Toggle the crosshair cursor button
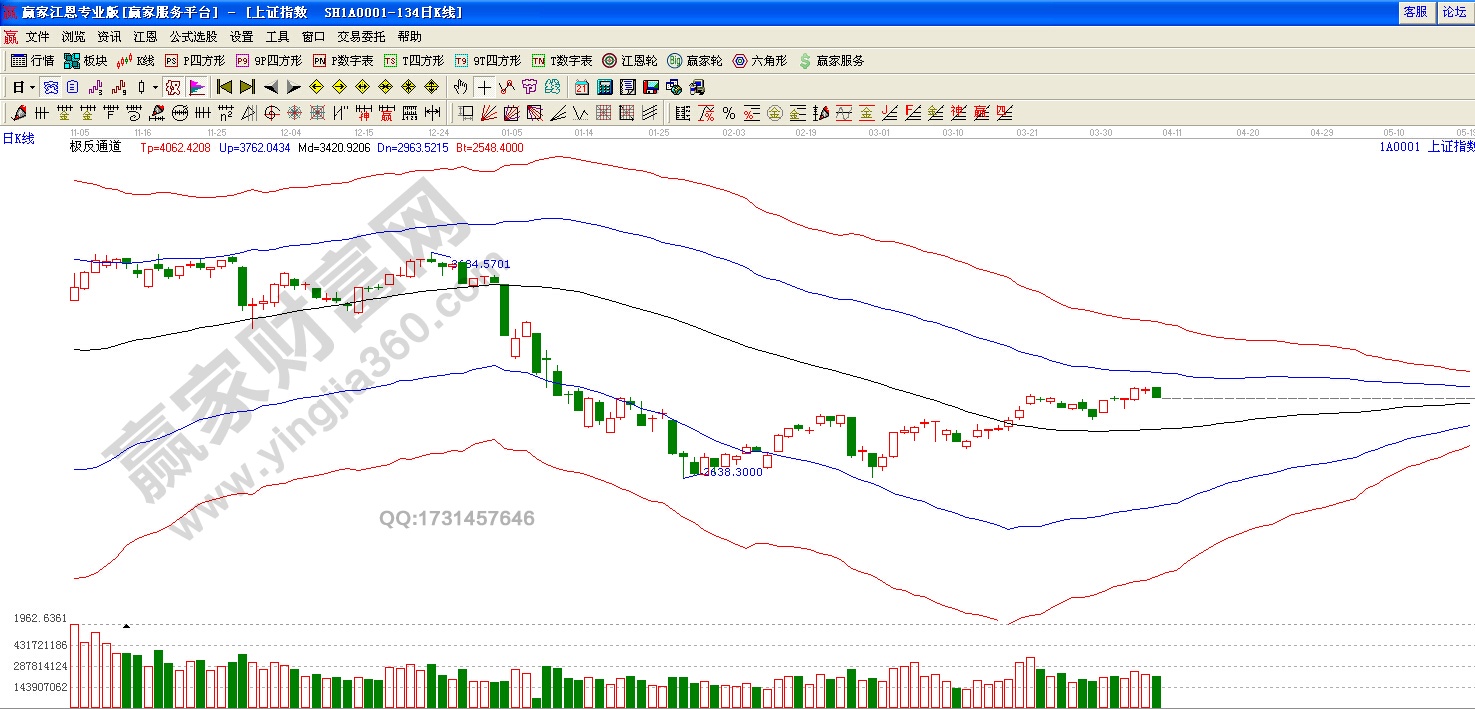Image resolution: width=1475 pixels, height=709 pixels. [x=484, y=87]
